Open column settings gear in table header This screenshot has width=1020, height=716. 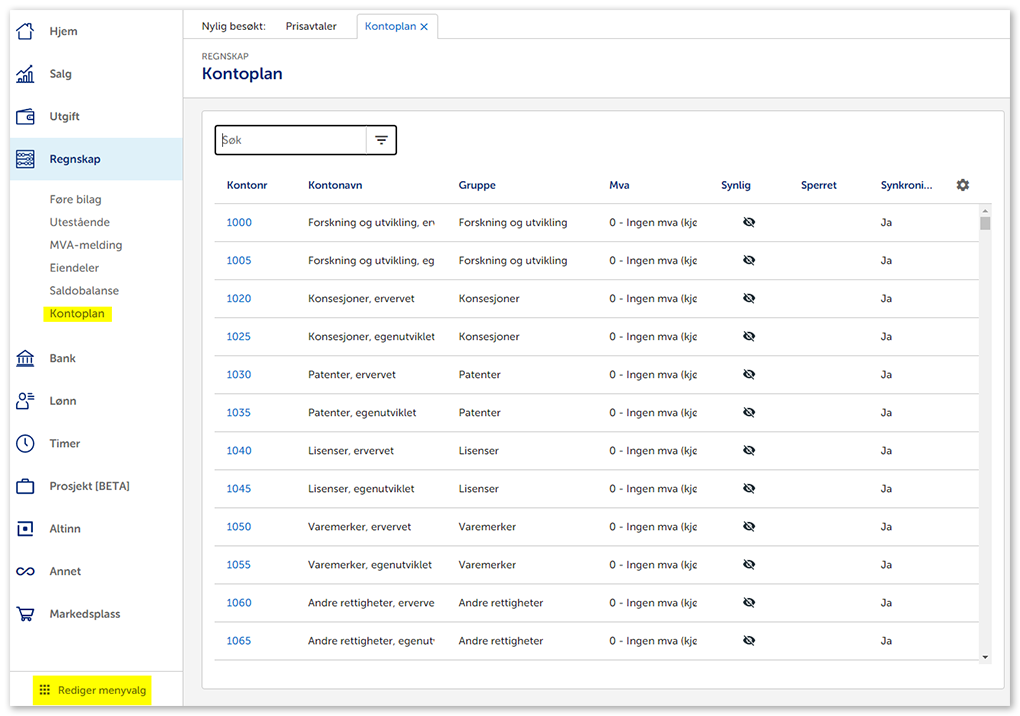(962, 185)
